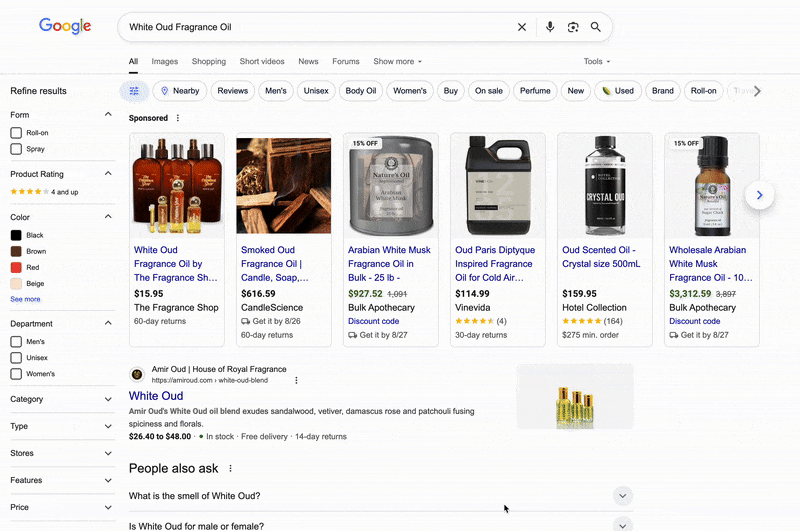Select the Brown color swatch
The image size is (800, 531).
16,251
